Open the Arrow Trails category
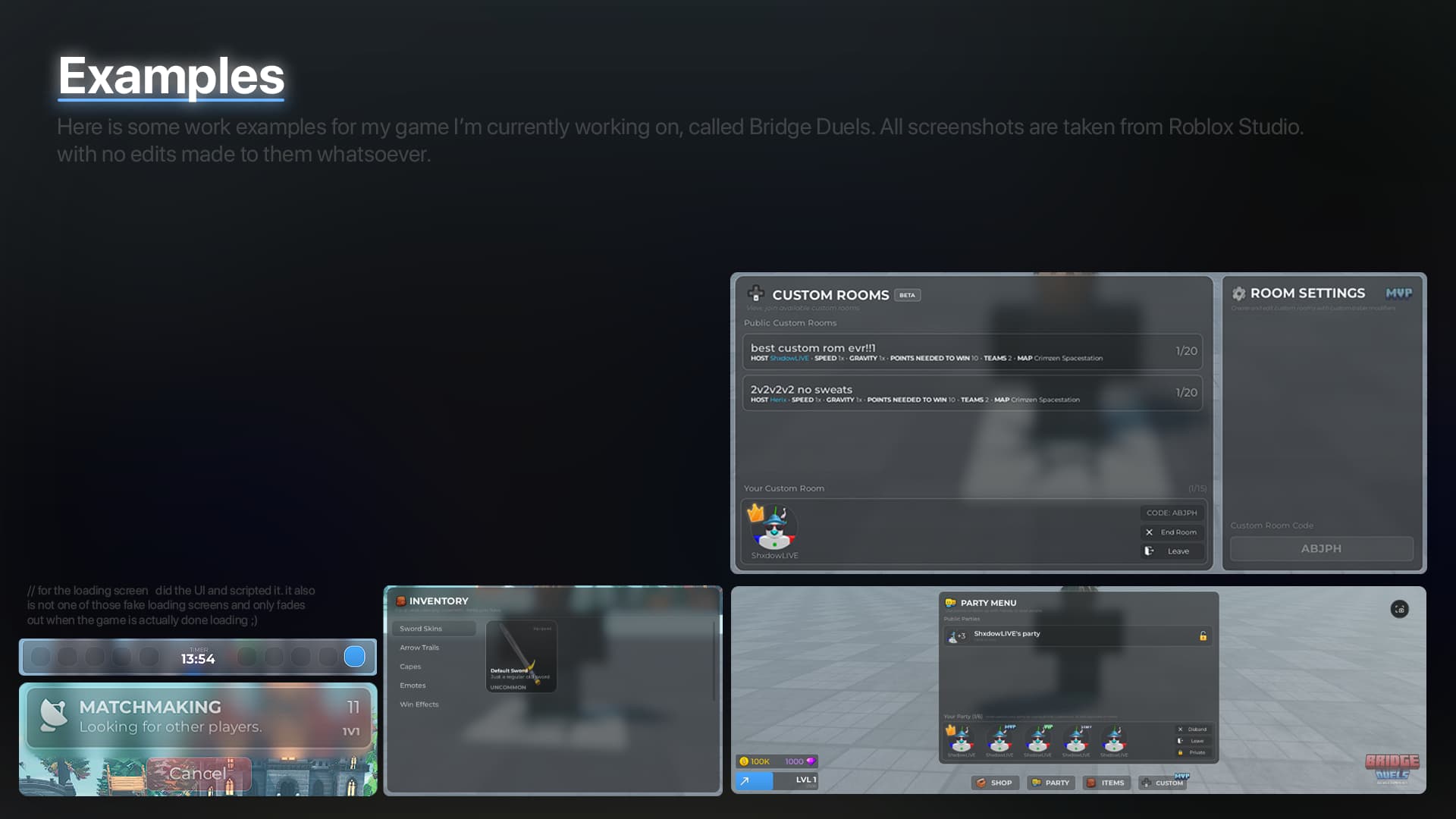 [419, 647]
